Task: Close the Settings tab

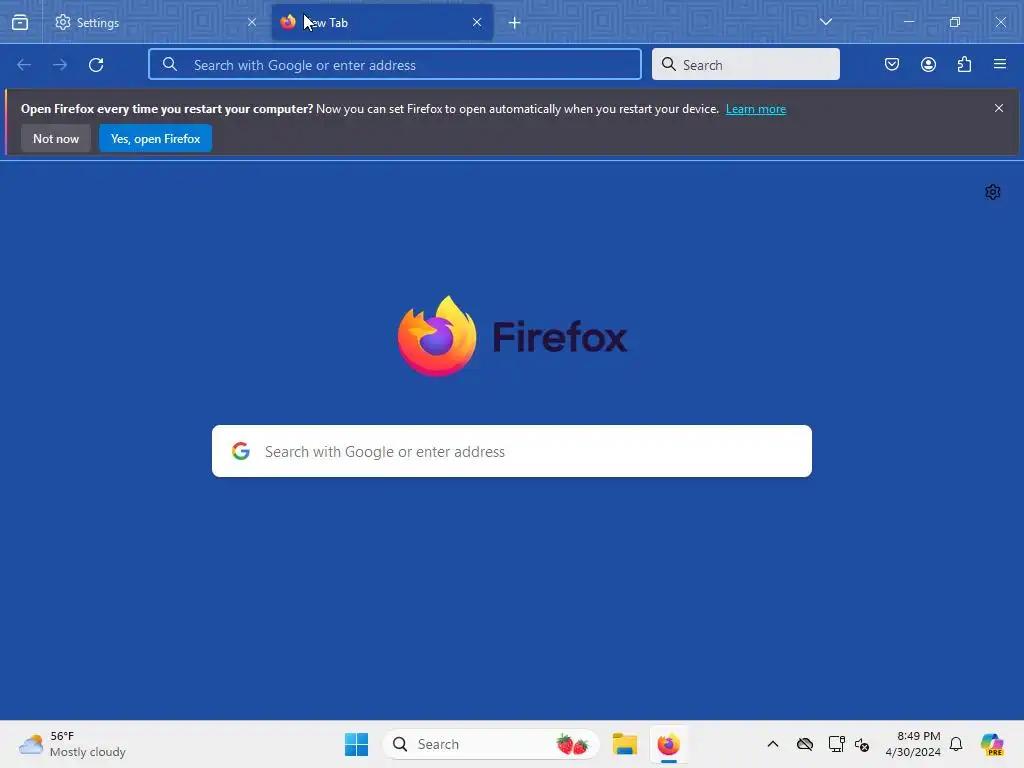Action: point(251,22)
